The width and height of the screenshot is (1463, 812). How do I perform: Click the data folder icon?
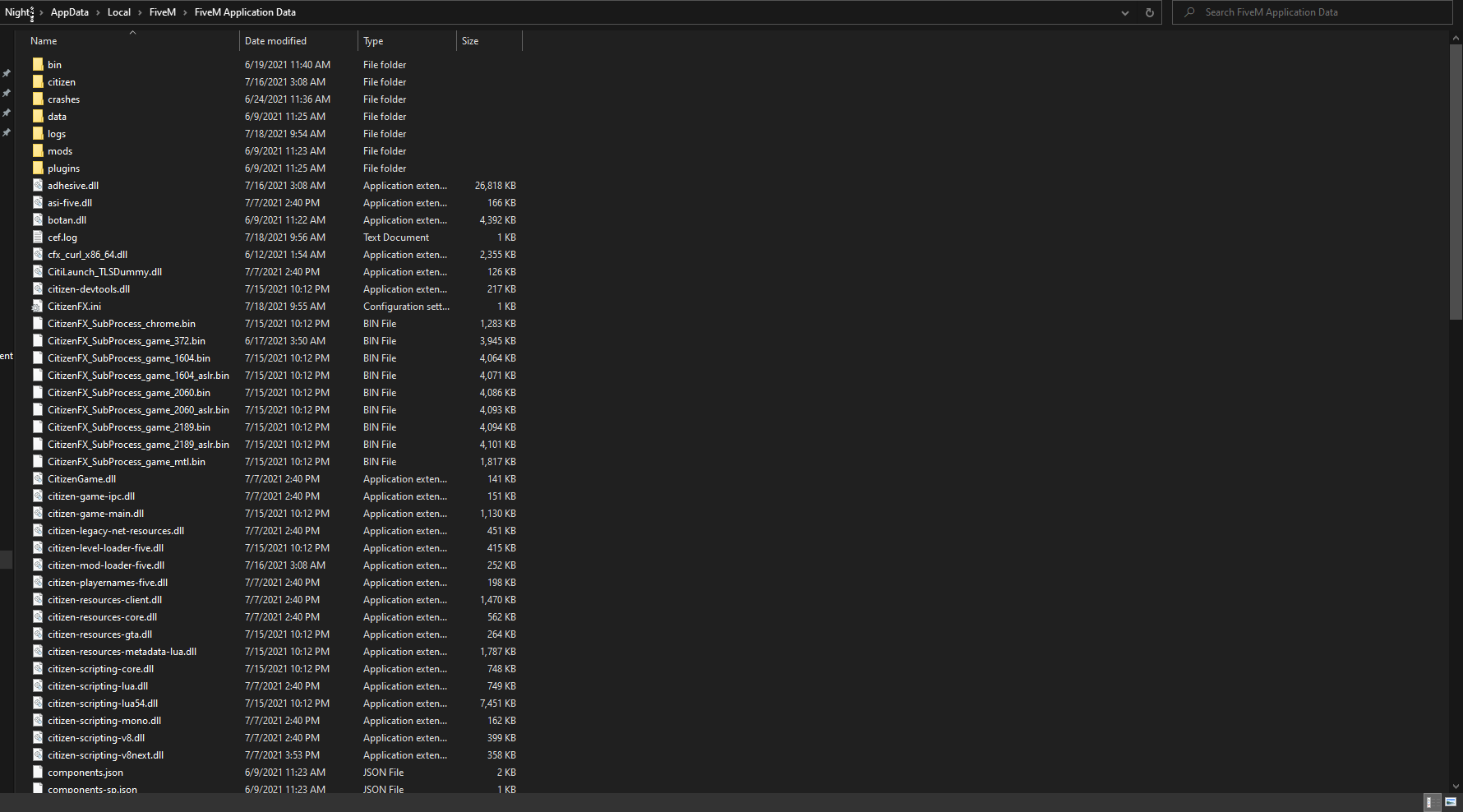click(x=38, y=116)
